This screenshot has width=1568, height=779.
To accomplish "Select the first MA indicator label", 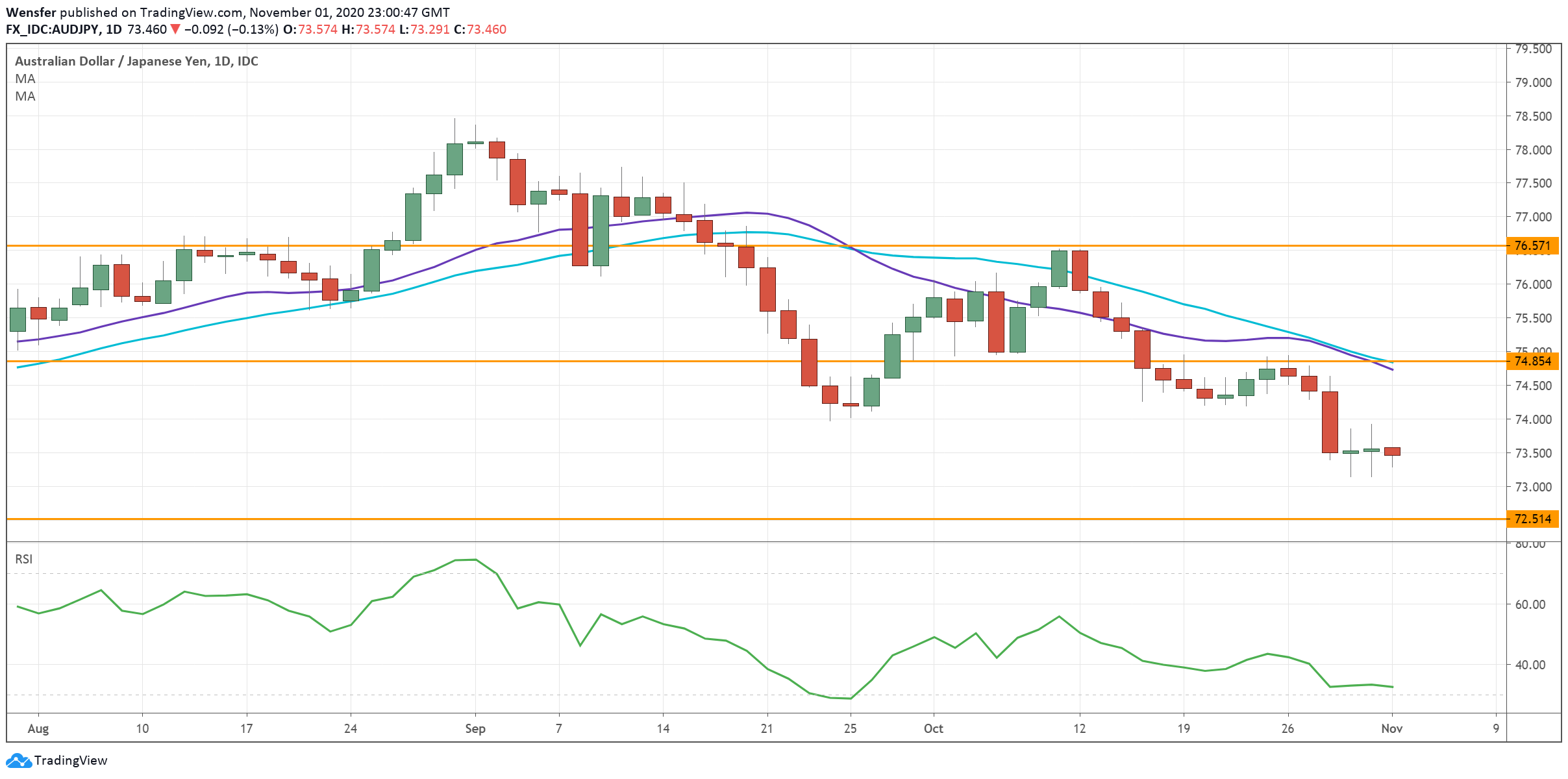I will [25, 79].
